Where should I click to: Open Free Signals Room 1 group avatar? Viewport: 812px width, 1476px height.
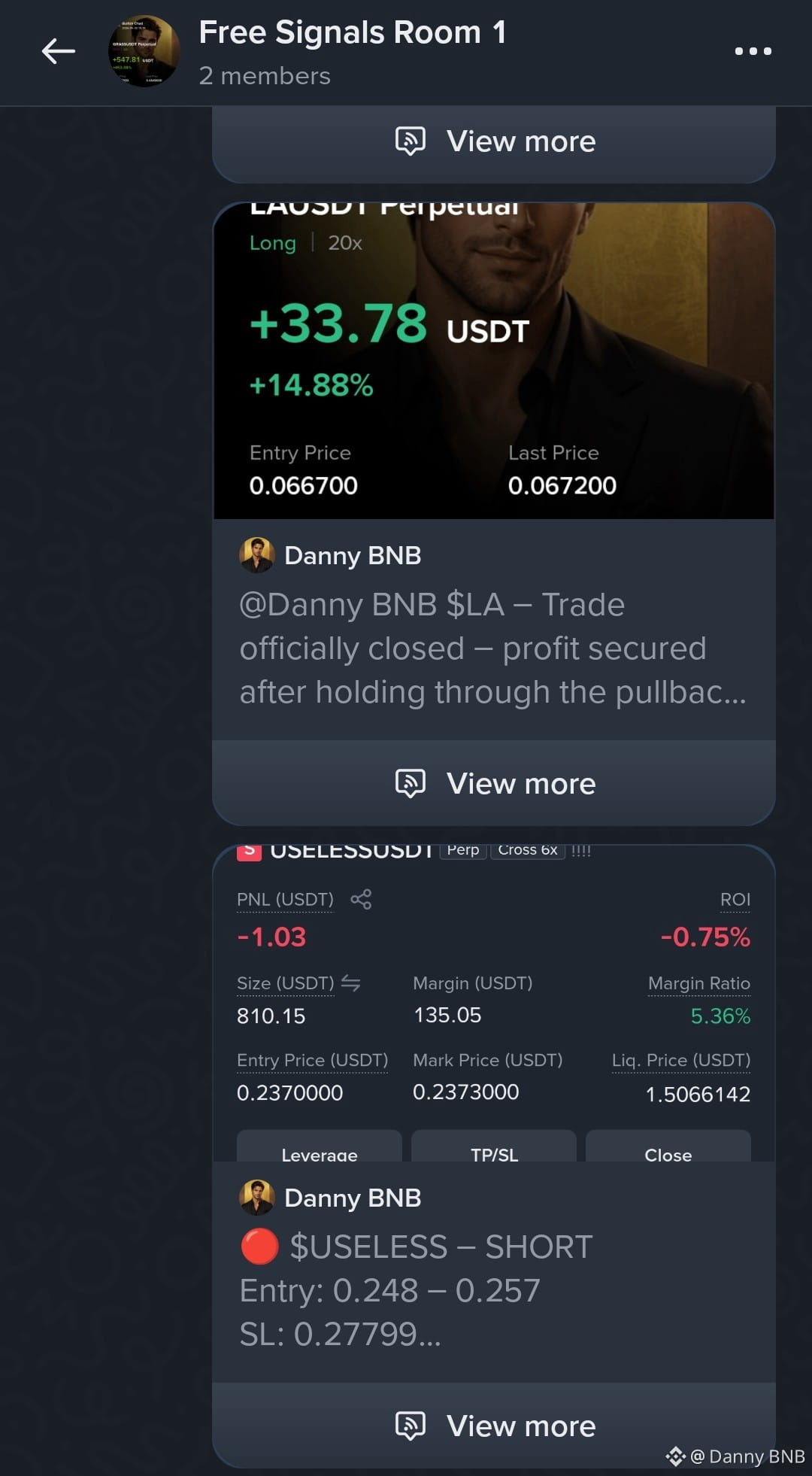tap(144, 51)
